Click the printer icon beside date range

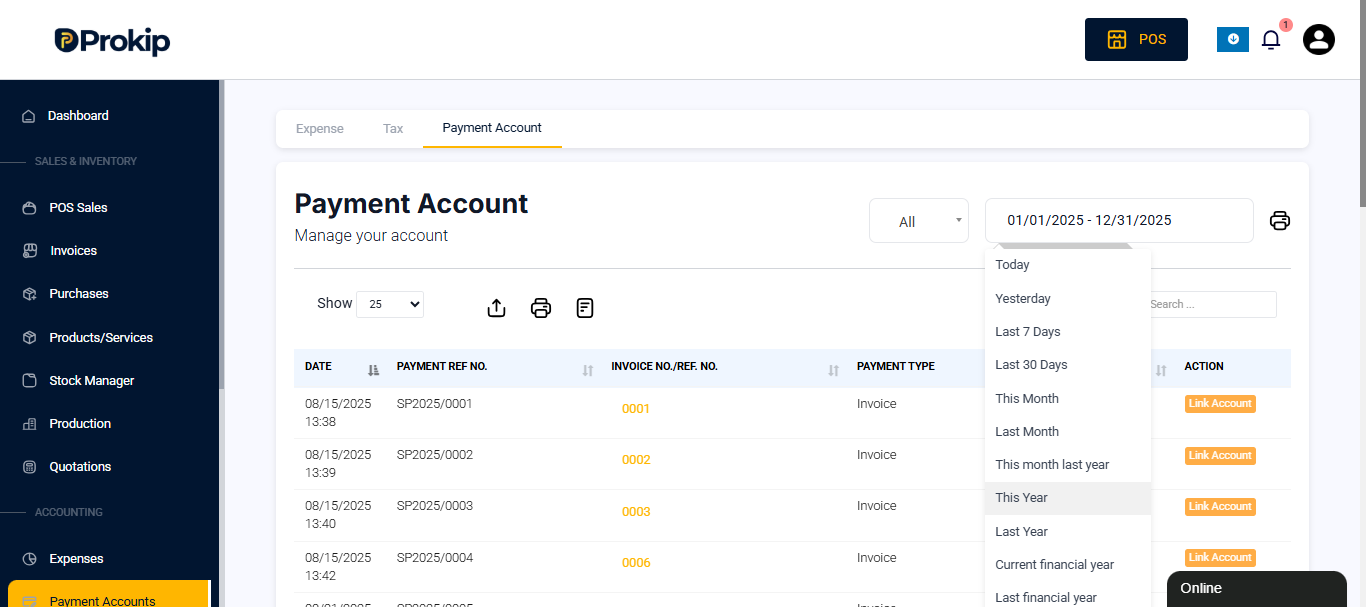pos(1280,221)
